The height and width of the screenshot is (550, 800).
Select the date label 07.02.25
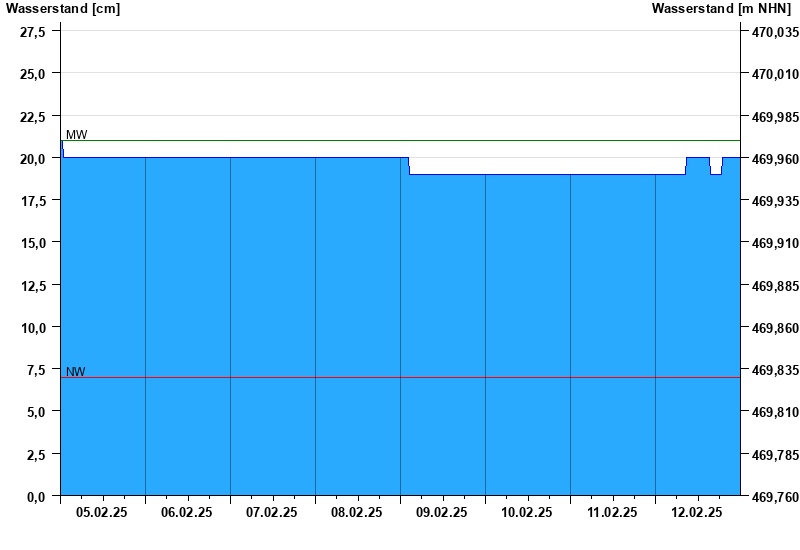[x=271, y=512]
